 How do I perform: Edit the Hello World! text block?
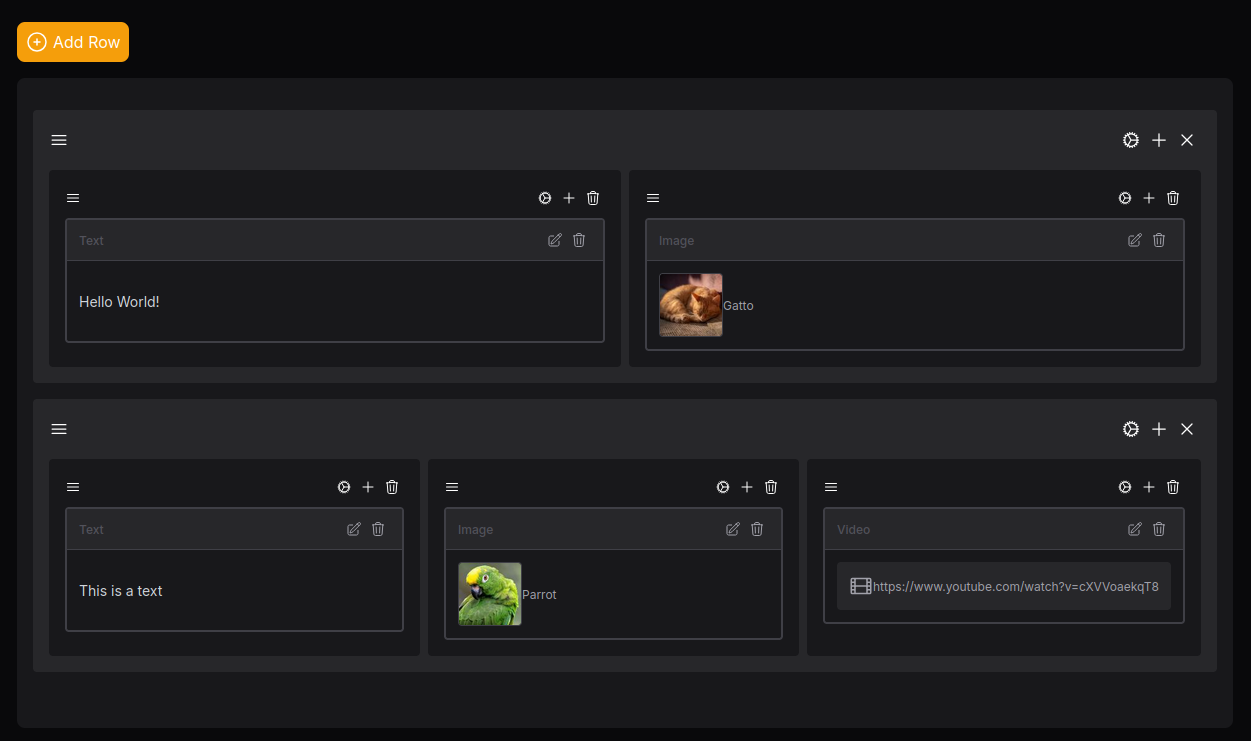[x=555, y=240]
